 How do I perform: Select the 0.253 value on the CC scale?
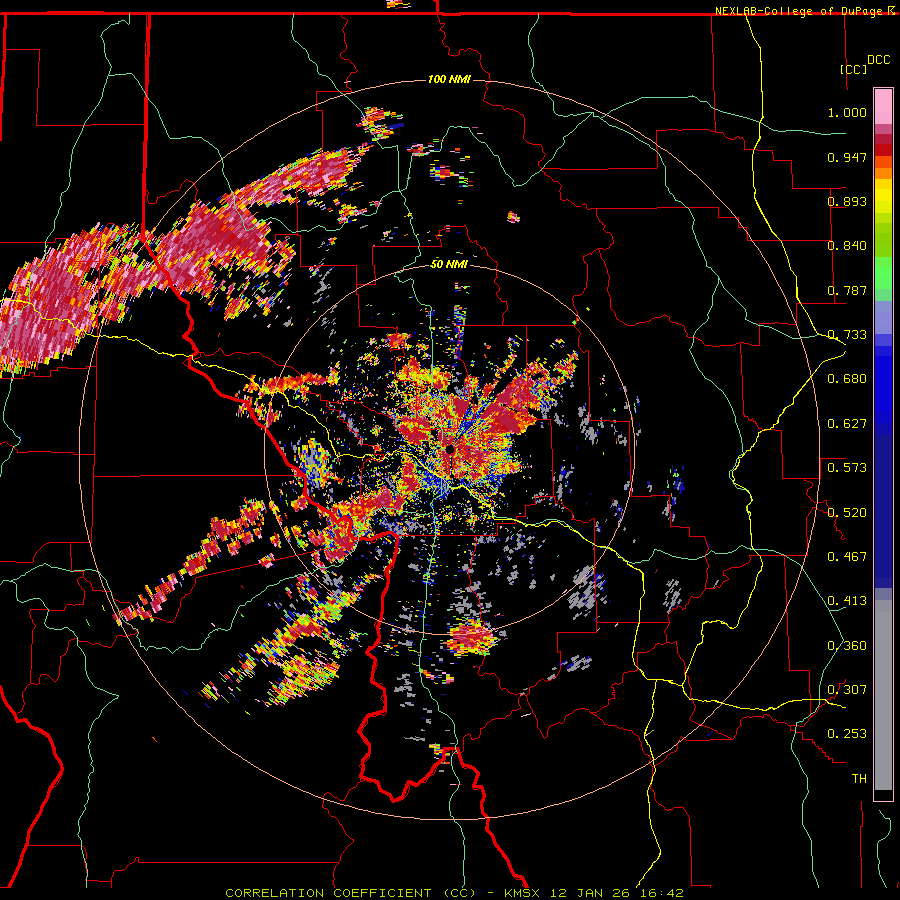pyautogui.click(x=847, y=734)
